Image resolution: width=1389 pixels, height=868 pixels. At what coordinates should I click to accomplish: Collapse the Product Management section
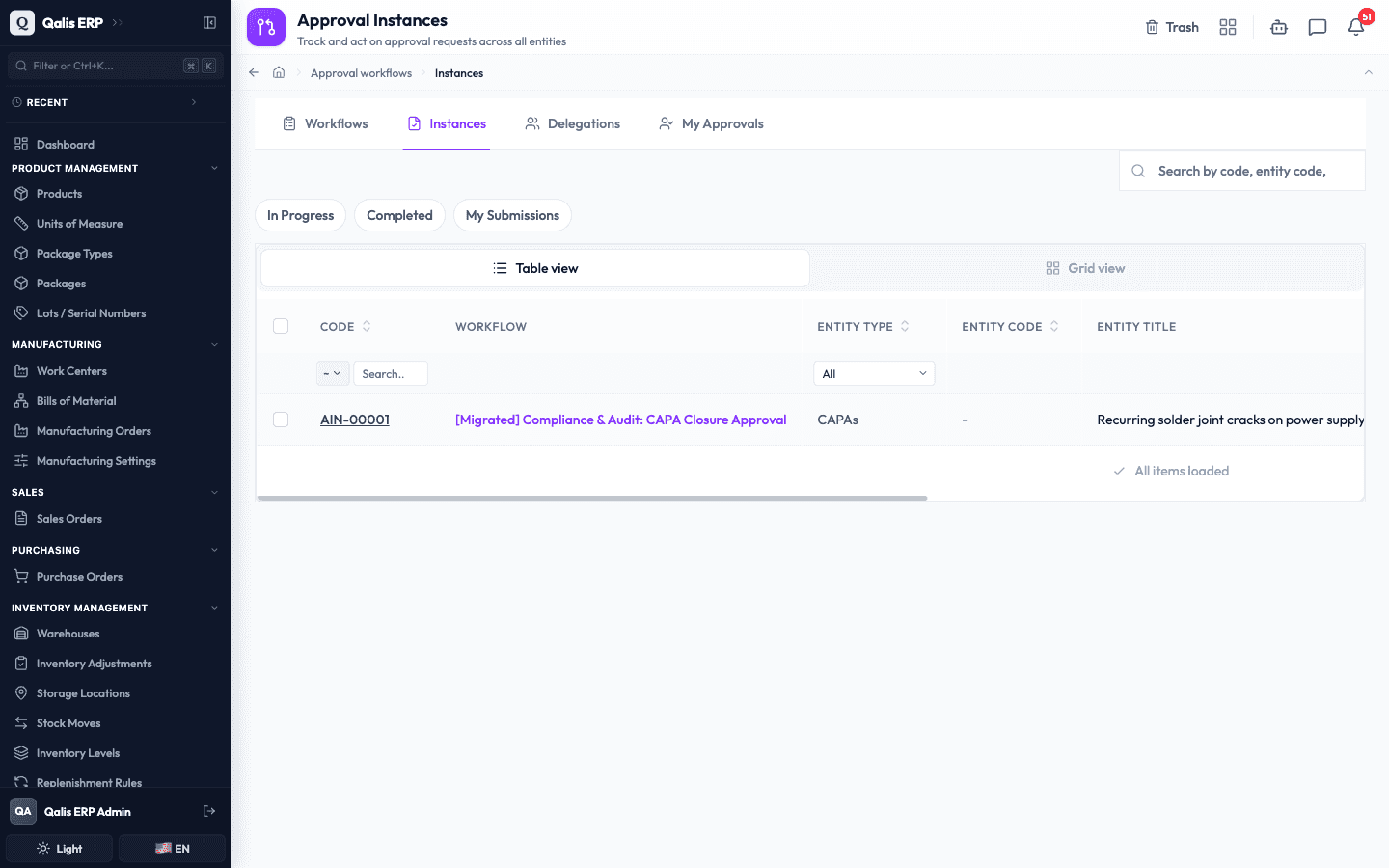pos(214,168)
